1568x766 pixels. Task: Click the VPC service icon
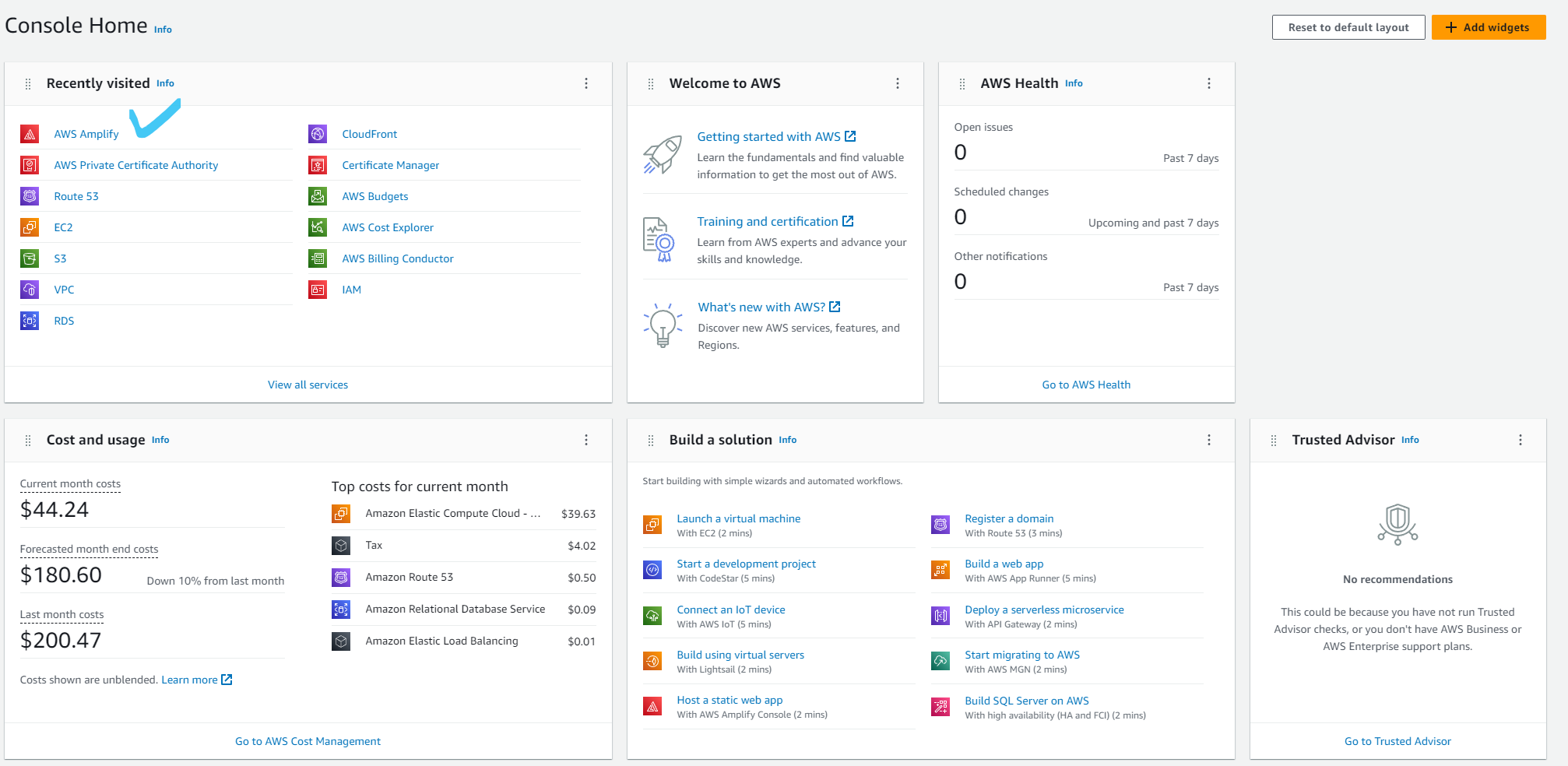[x=30, y=290]
